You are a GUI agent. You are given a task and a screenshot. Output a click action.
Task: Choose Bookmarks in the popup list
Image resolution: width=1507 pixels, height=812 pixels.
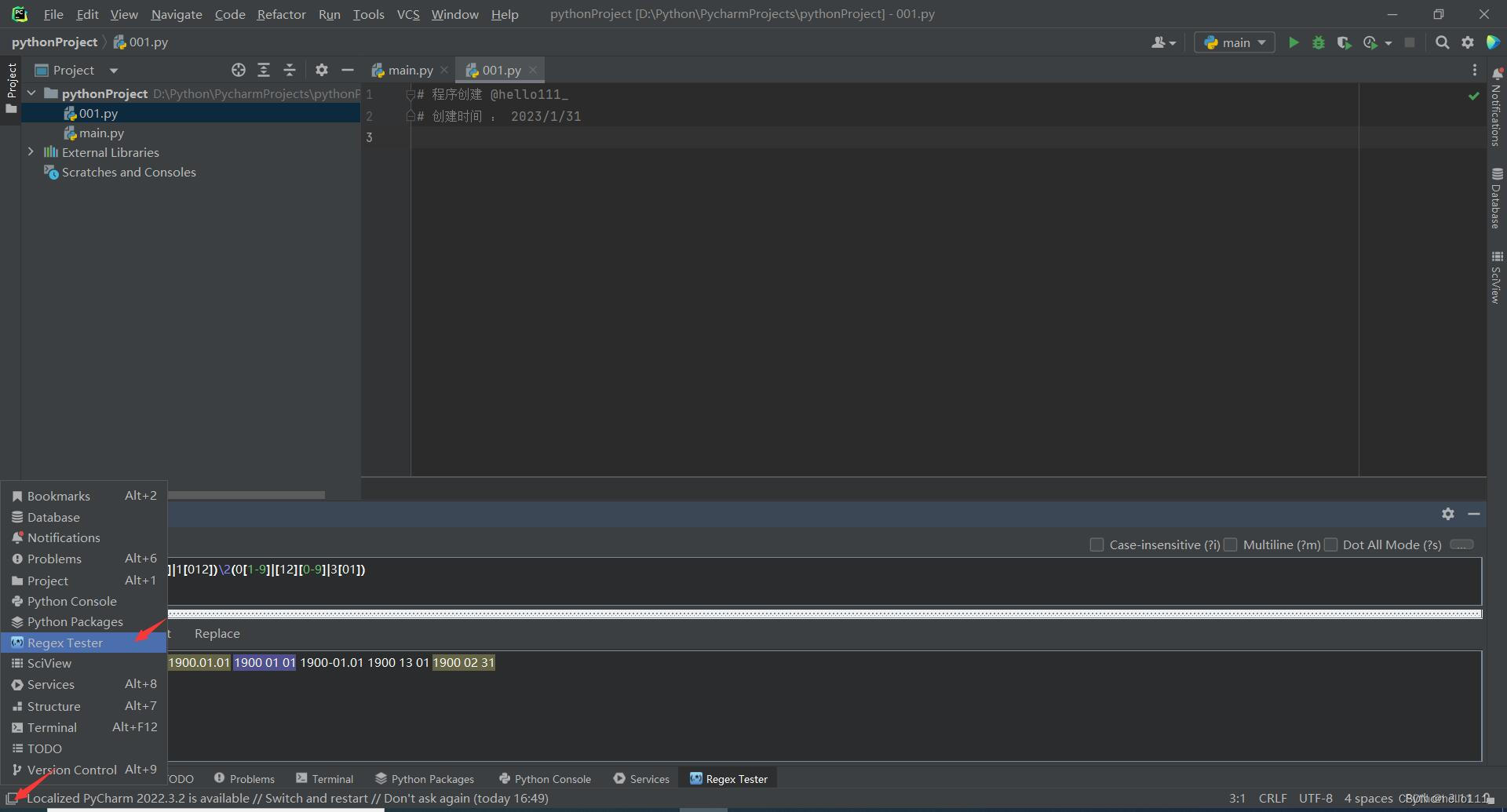click(84, 496)
